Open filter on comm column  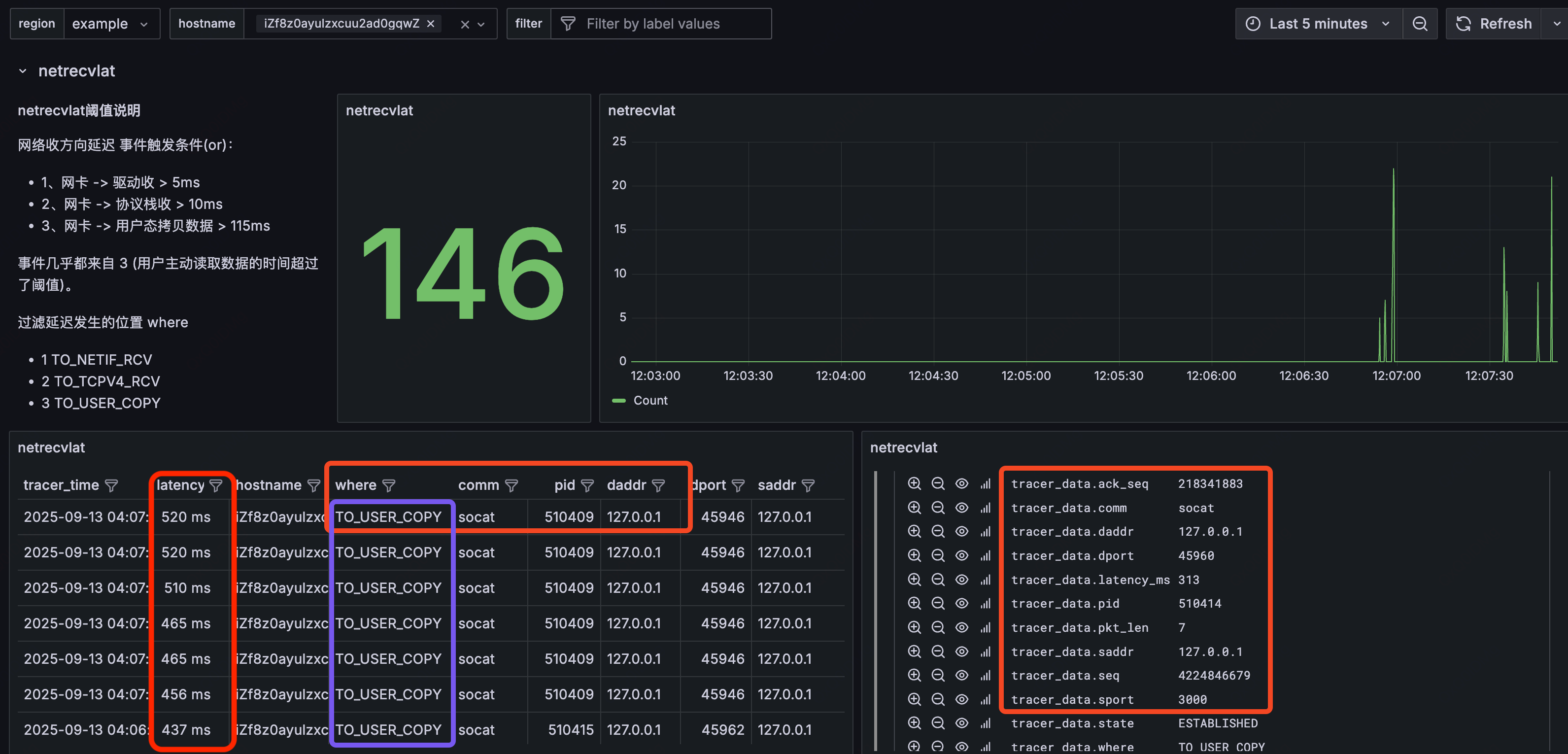pyautogui.click(x=512, y=485)
